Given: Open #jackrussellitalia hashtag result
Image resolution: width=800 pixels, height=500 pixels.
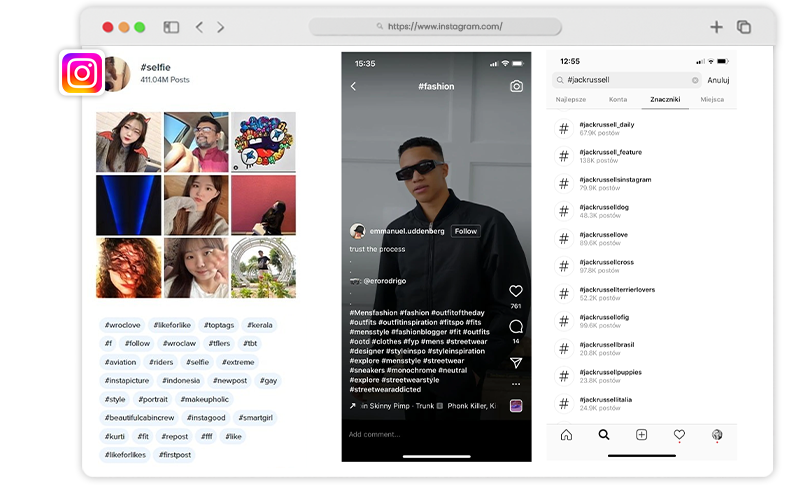Looking at the screenshot, I should click(x=642, y=404).
